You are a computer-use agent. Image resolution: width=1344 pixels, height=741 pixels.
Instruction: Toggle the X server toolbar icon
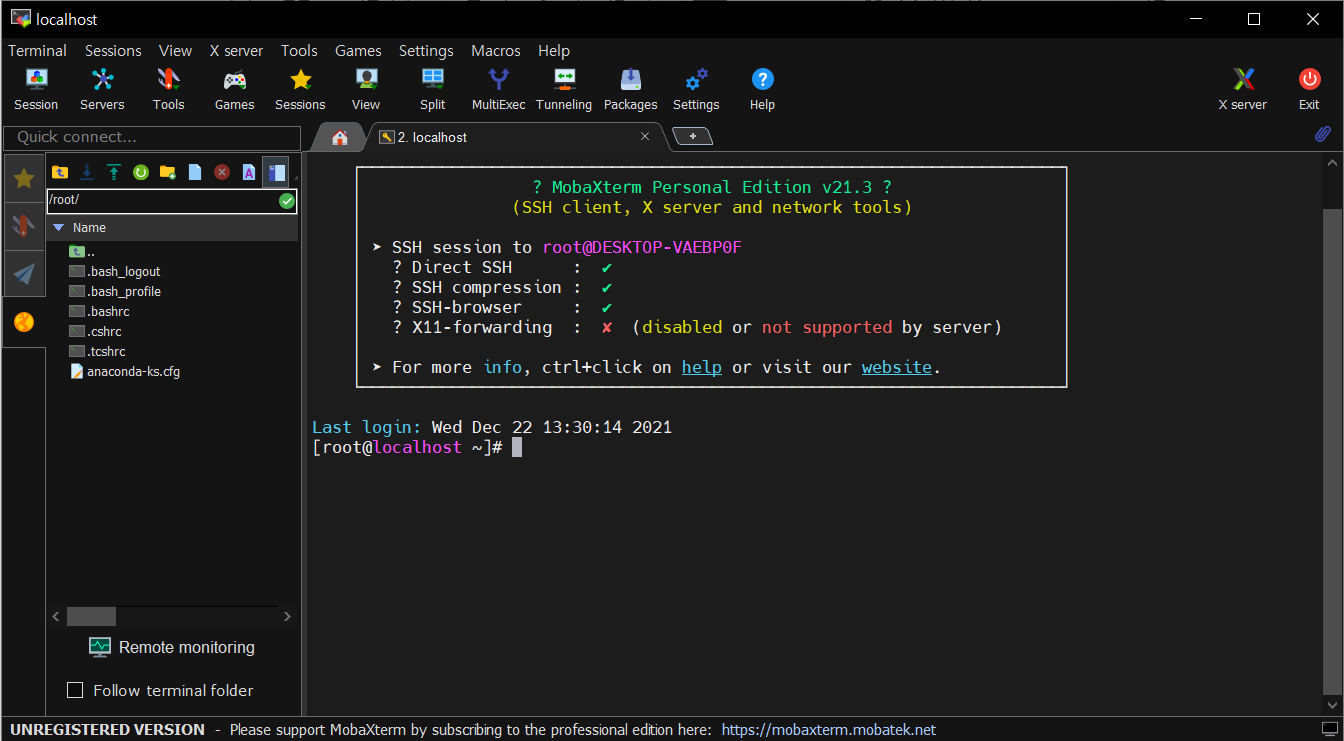(1242, 89)
